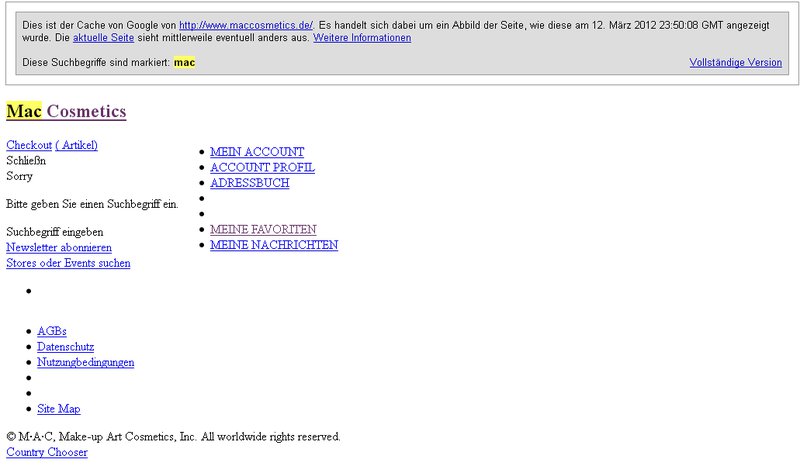Select 'Bitte geben Sie einen Suchbegriff ein.' text
This screenshot has width=800, height=473.
point(92,204)
